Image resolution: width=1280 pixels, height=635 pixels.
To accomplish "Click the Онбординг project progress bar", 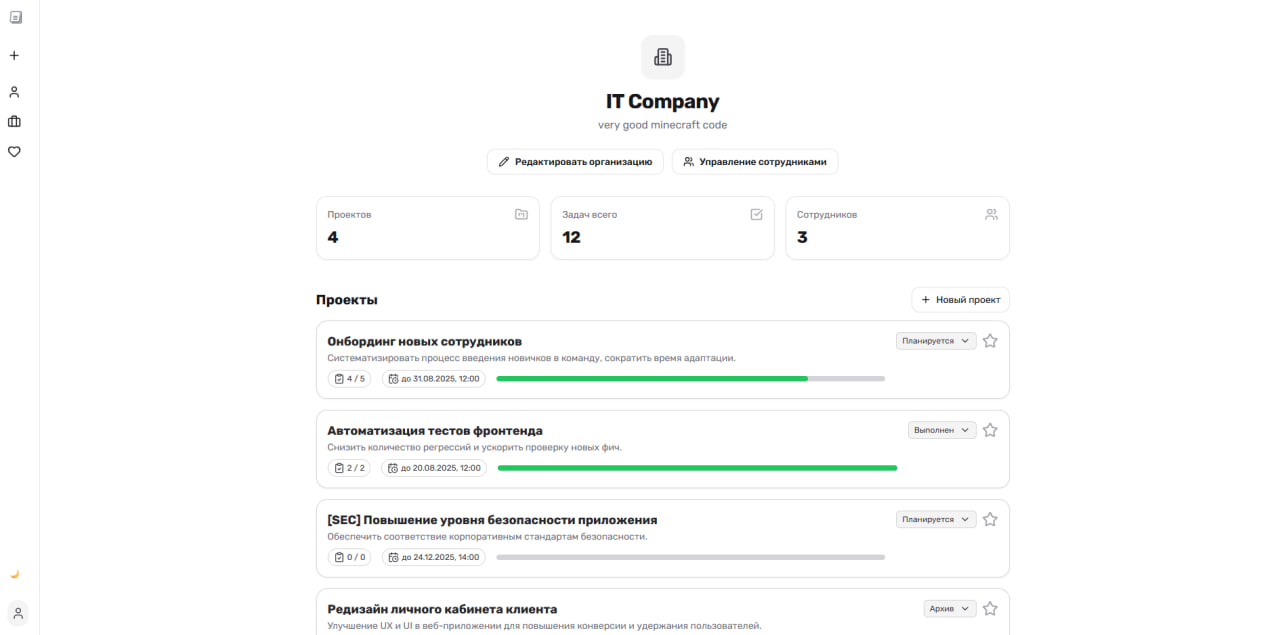I will pyautogui.click(x=690, y=379).
